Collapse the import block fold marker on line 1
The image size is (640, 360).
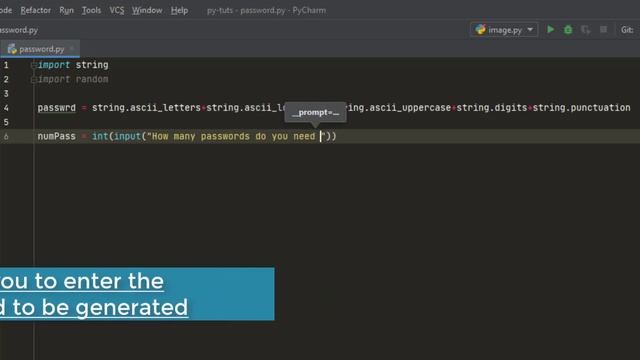tap(34, 65)
